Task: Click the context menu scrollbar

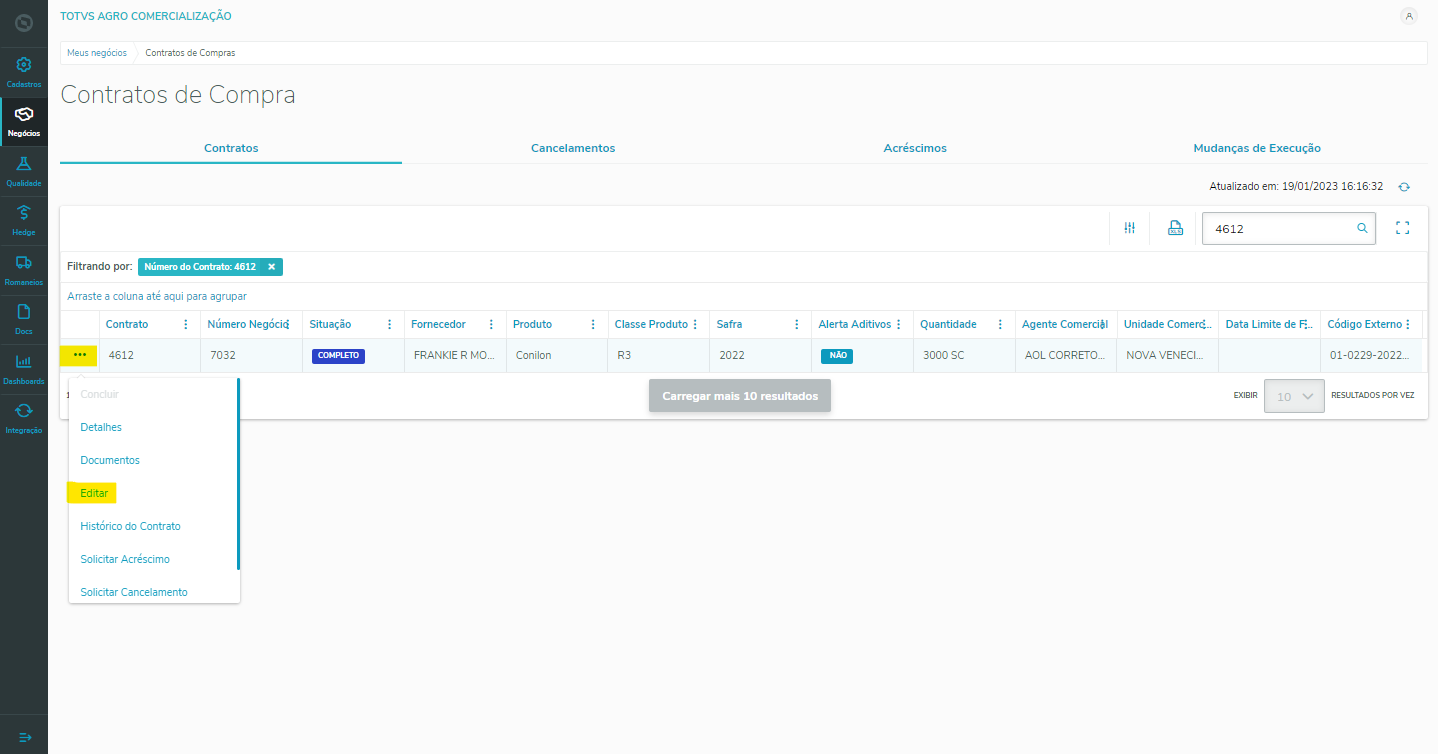Action: coord(238,474)
